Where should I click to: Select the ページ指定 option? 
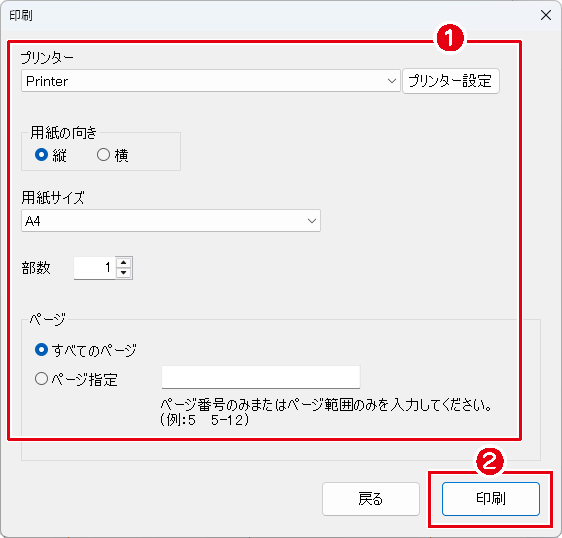click(x=42, y=379)
